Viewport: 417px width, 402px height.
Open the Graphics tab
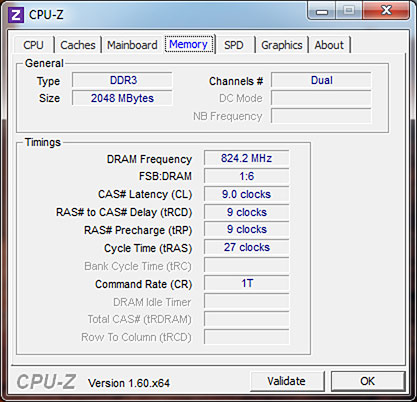pyautogui.click(x=282, y=45)
